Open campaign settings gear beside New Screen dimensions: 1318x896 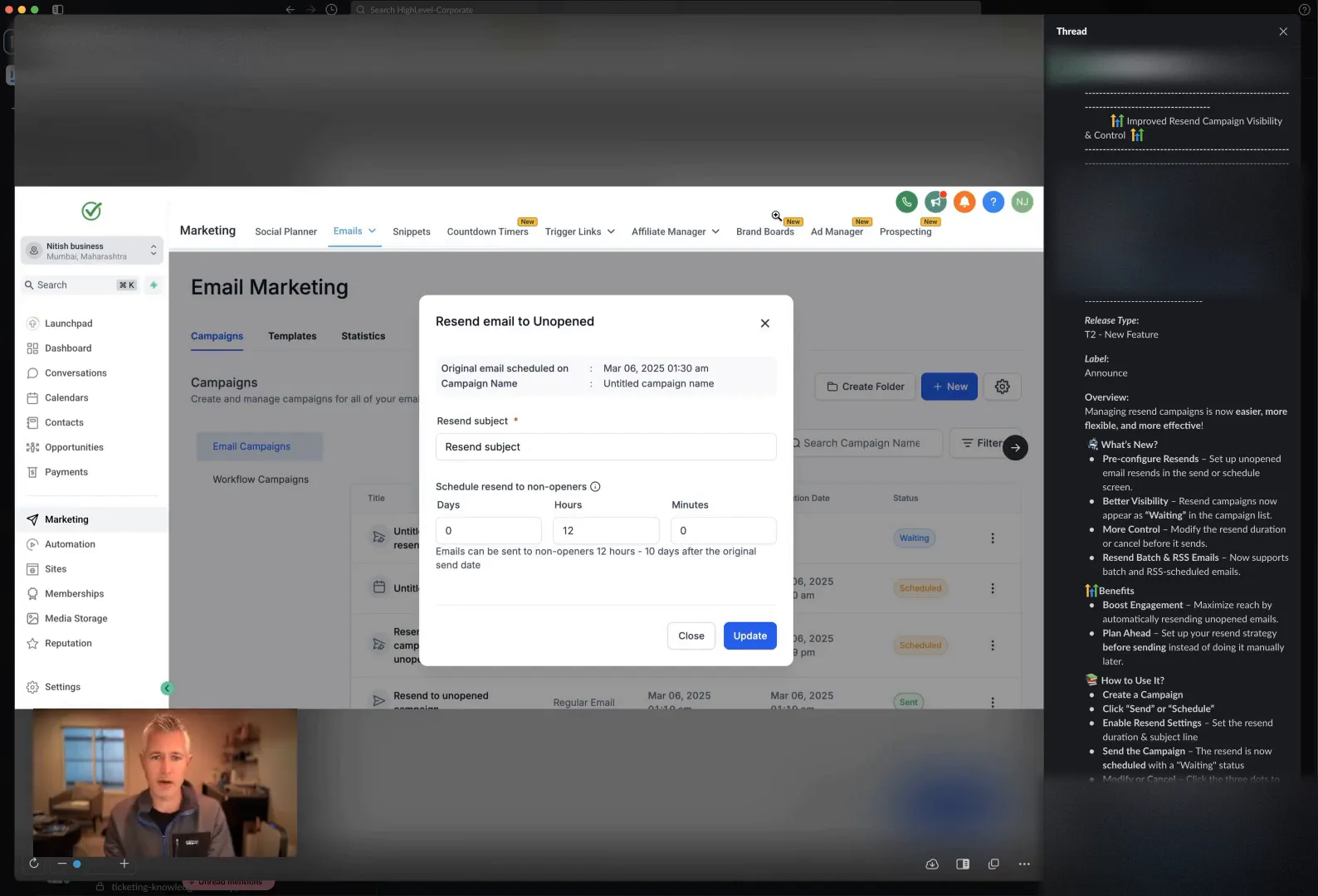tap(1003, 387)
